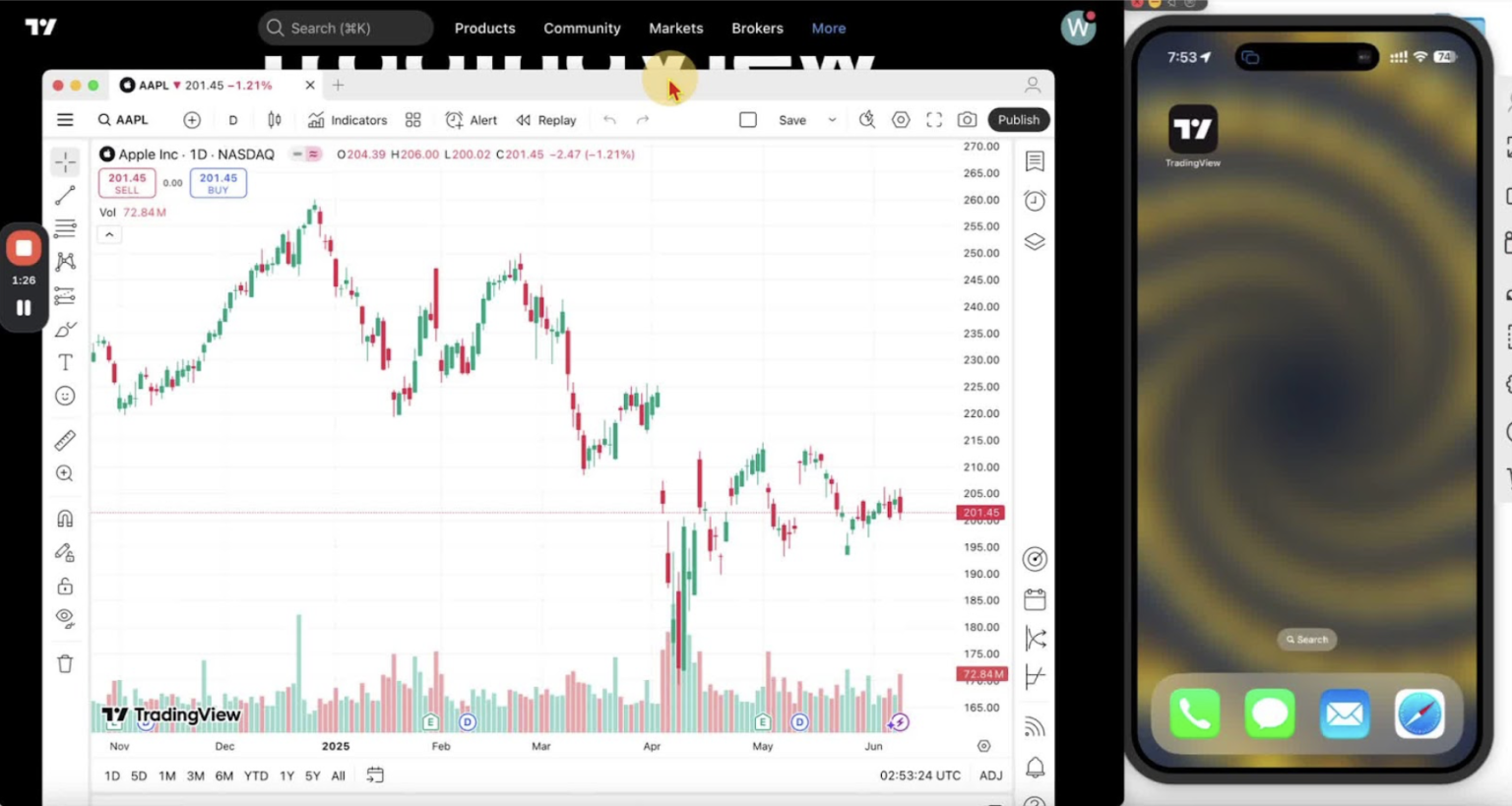Click the Publish button

pos(1018,119)
